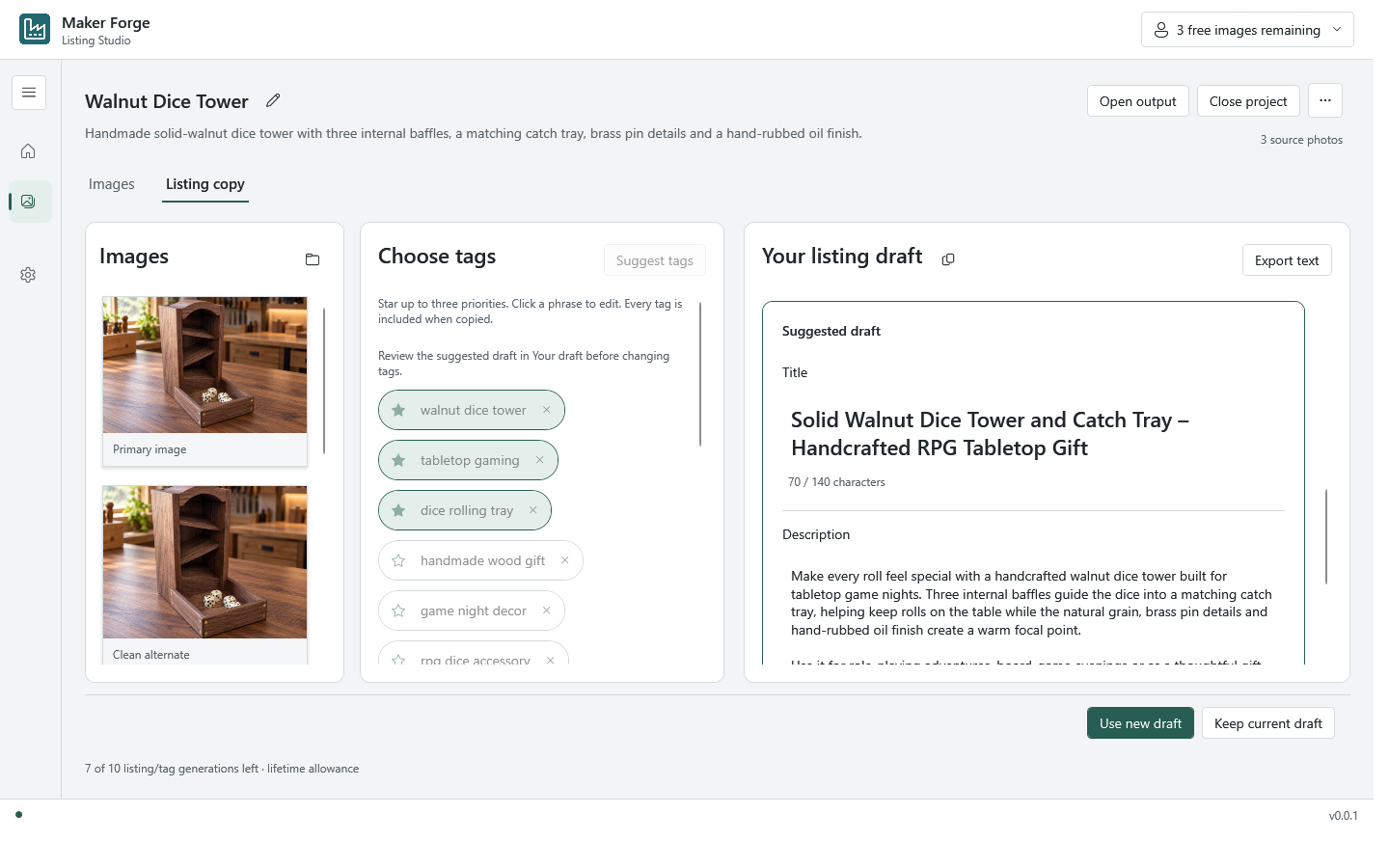Click the listing draft panel scrollbar
The image size is (1389, 868).
(x=1326, y=536)
